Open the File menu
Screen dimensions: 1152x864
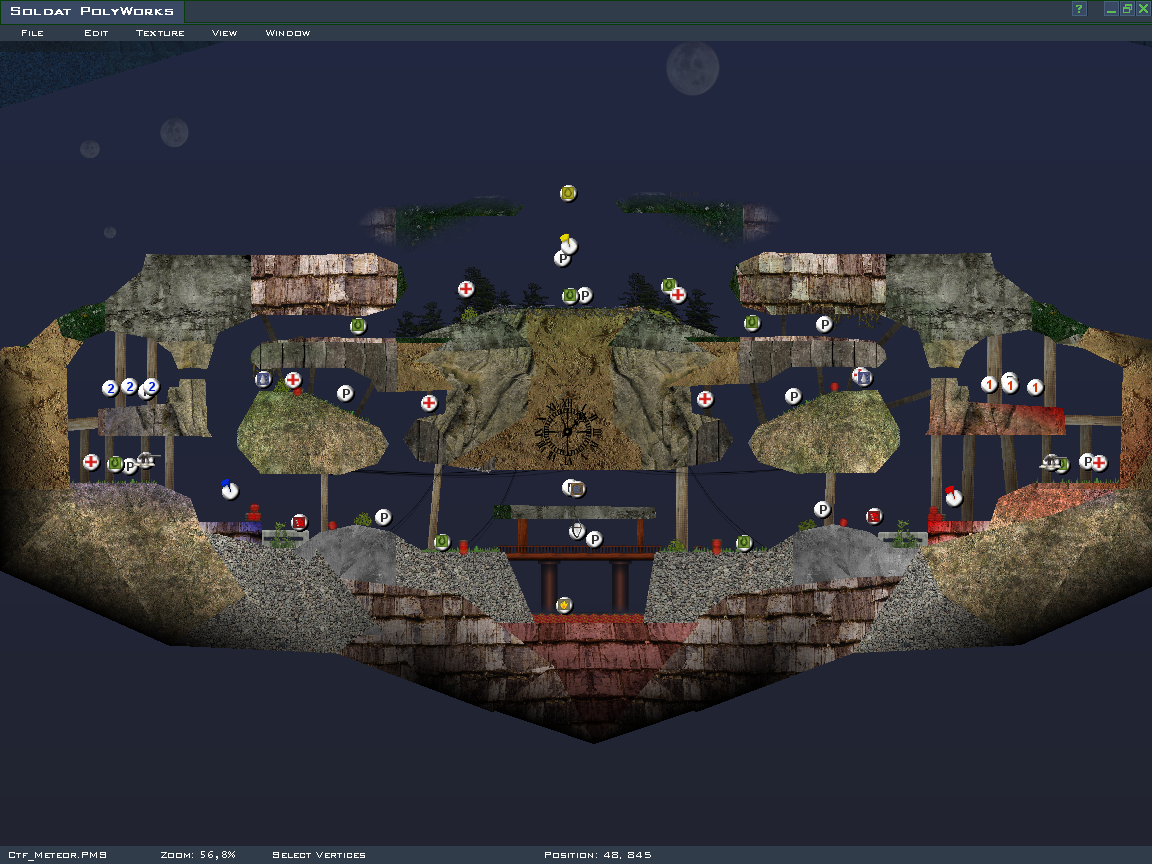point(32,33)
